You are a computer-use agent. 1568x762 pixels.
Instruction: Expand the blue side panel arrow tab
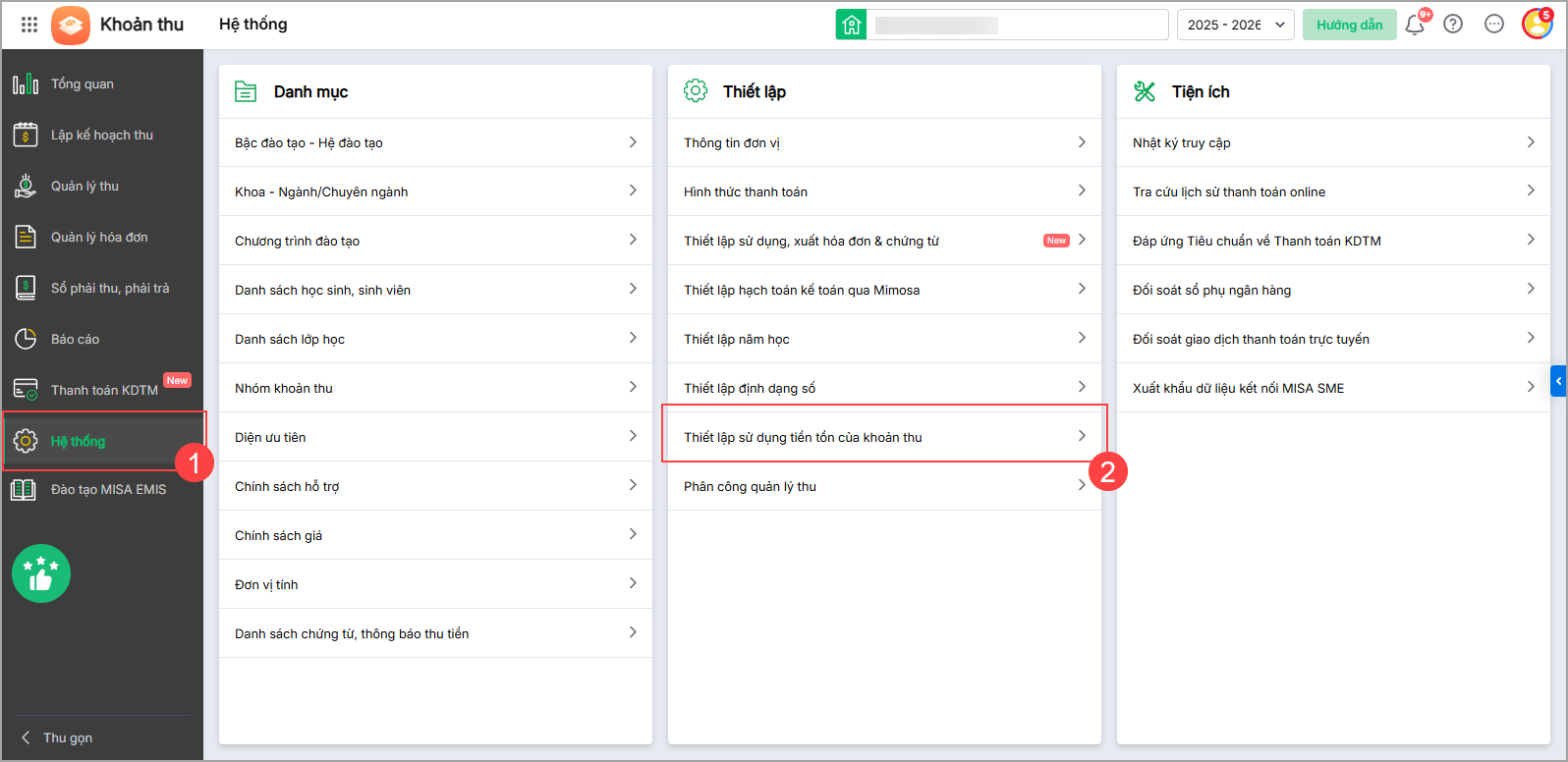click(1558, 381)
